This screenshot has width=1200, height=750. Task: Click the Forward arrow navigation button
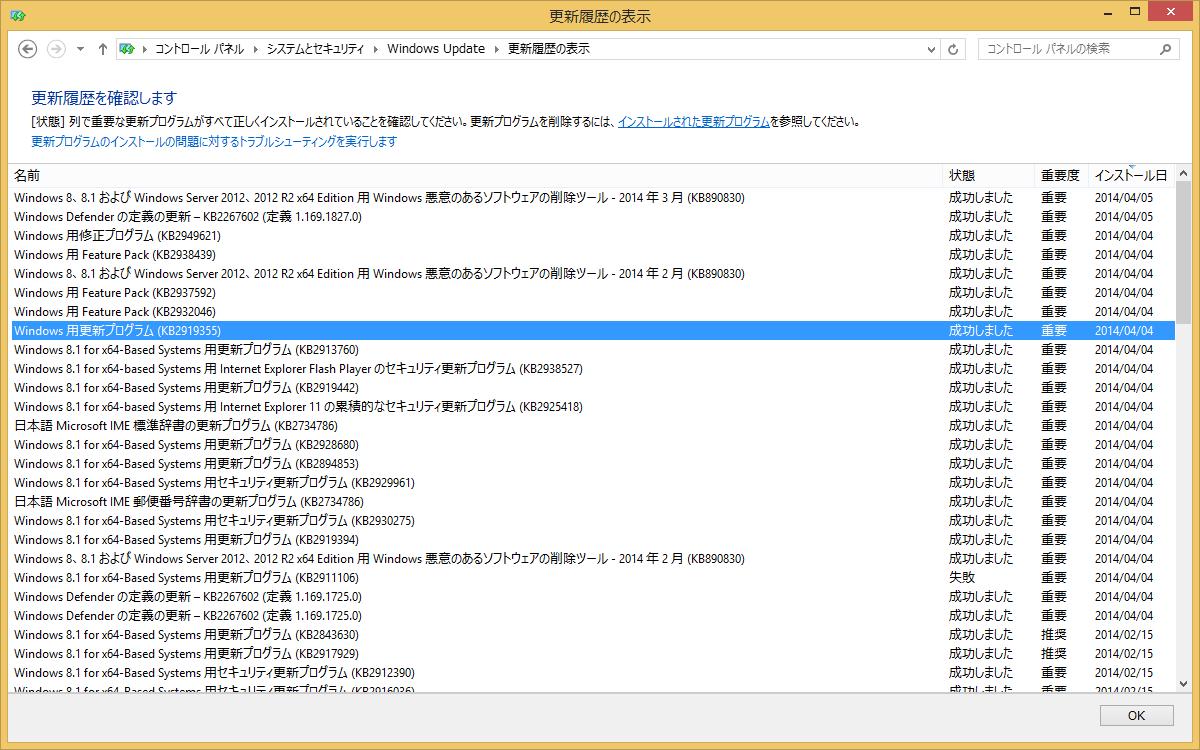[x=56, y=49]
